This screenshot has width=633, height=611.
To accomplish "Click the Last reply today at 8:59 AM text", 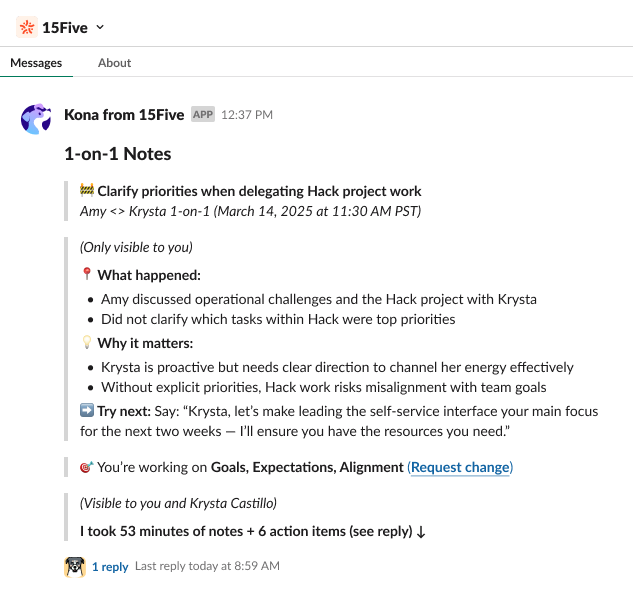I will 207,566.
